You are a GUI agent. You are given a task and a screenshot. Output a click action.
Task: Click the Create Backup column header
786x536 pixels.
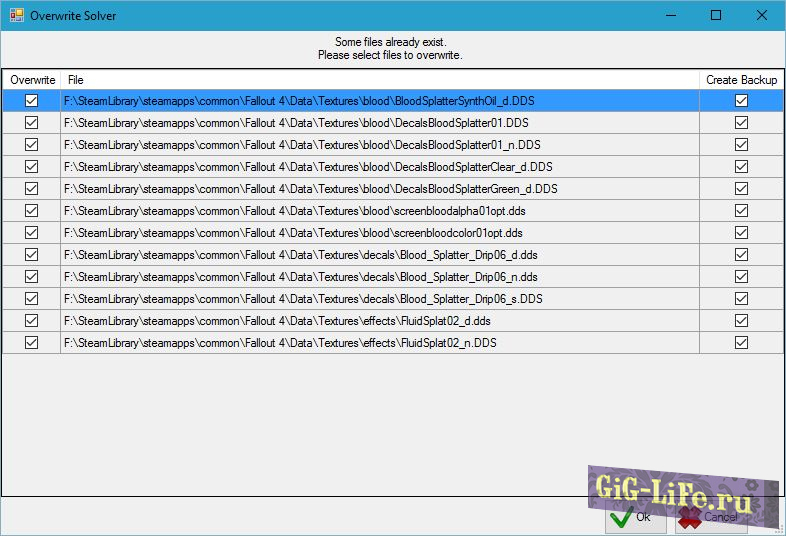tap(741, 80)
